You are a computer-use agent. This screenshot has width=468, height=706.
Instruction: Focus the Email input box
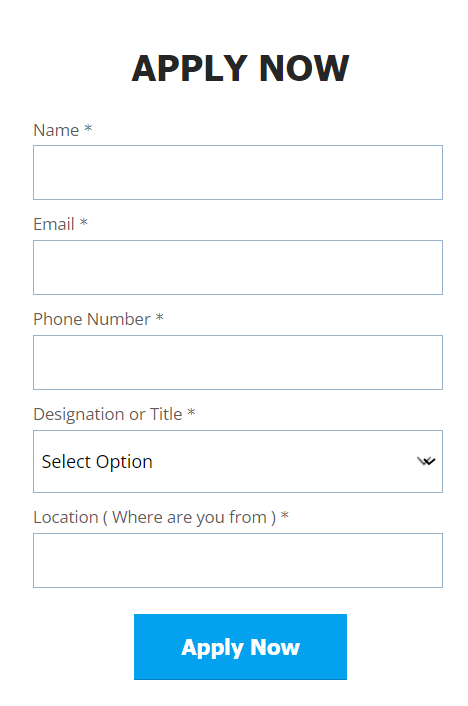tap(238, 267)
